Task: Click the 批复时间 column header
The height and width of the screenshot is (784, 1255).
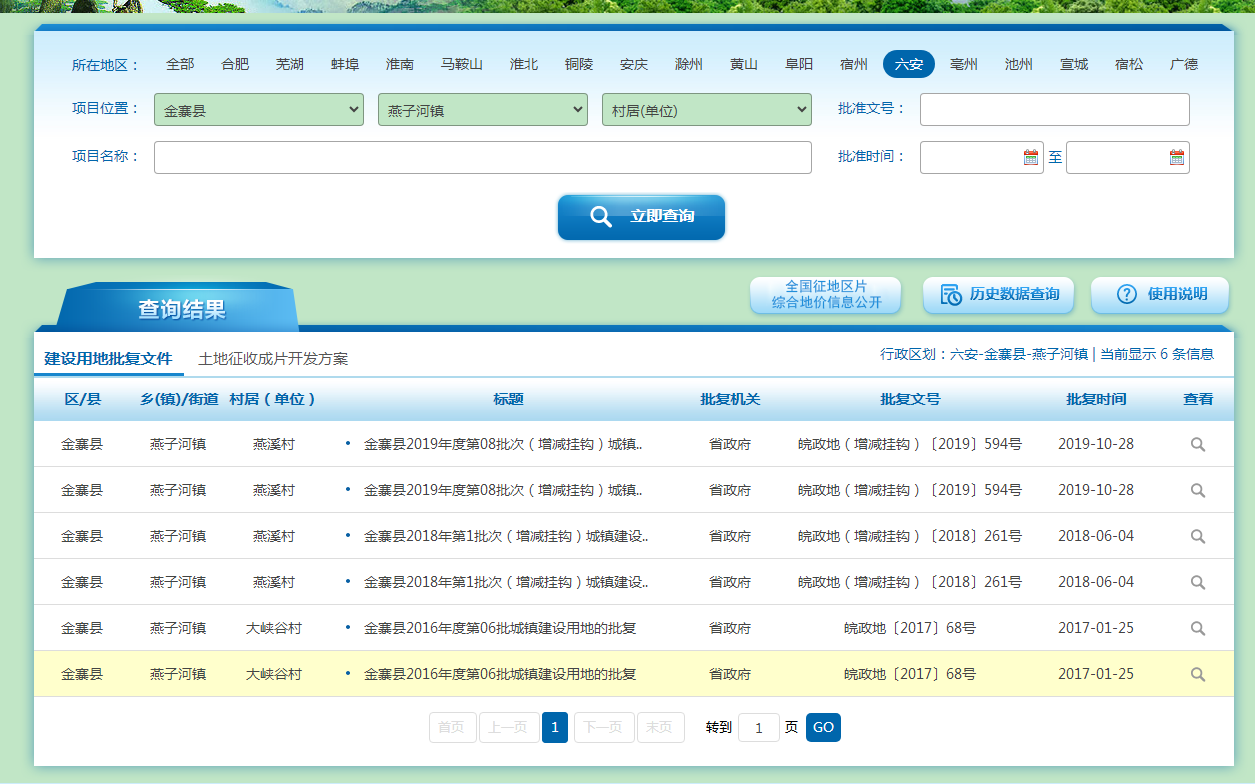Action: (1096, 399)
